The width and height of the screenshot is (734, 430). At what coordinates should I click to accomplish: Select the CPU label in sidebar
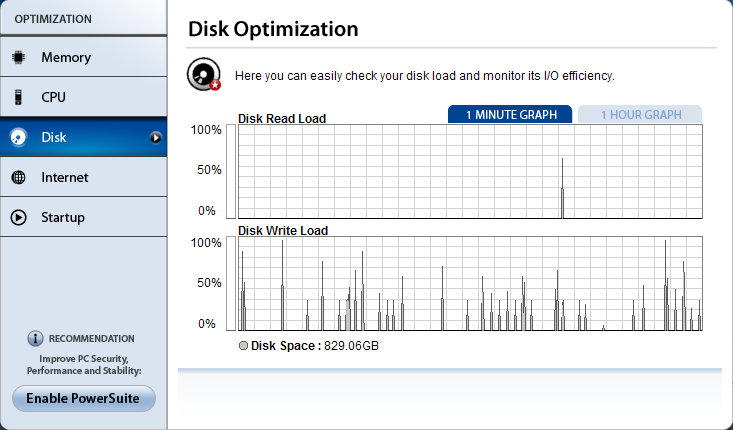coord(53,97)
